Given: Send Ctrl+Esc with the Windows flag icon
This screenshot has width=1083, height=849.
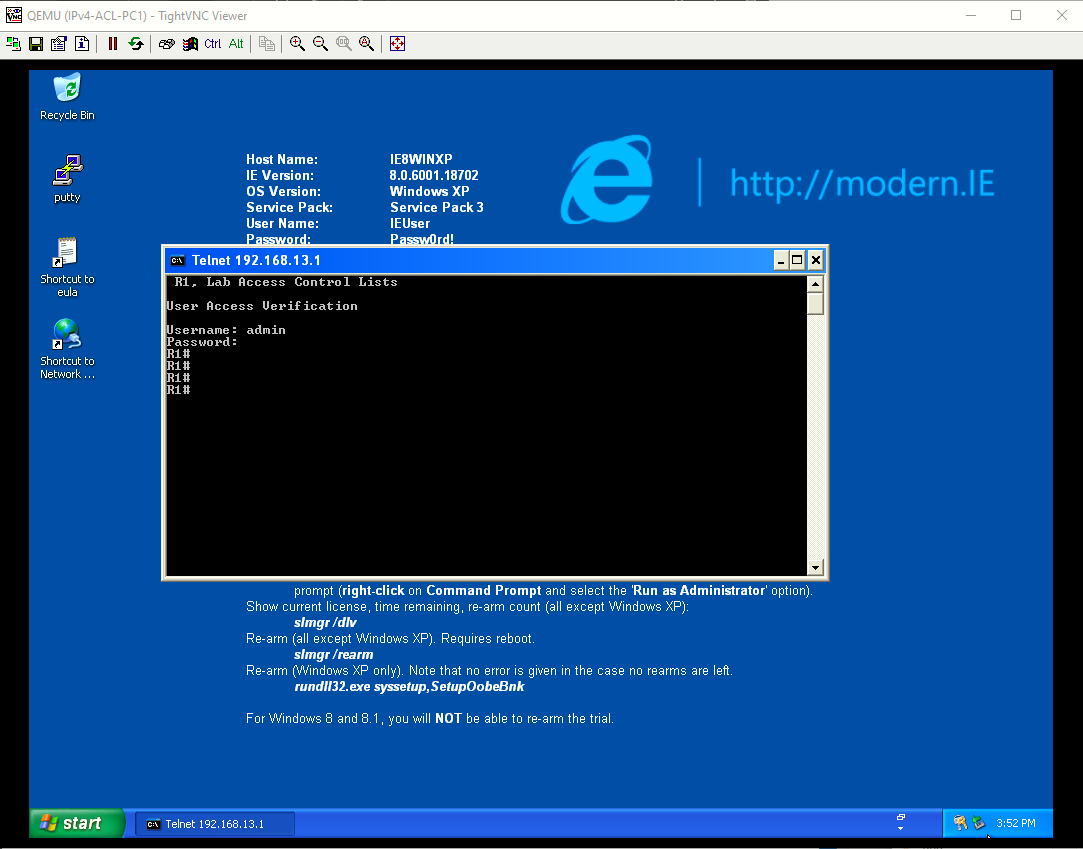Looking at the screenshot, I should [x=190, y=44].
